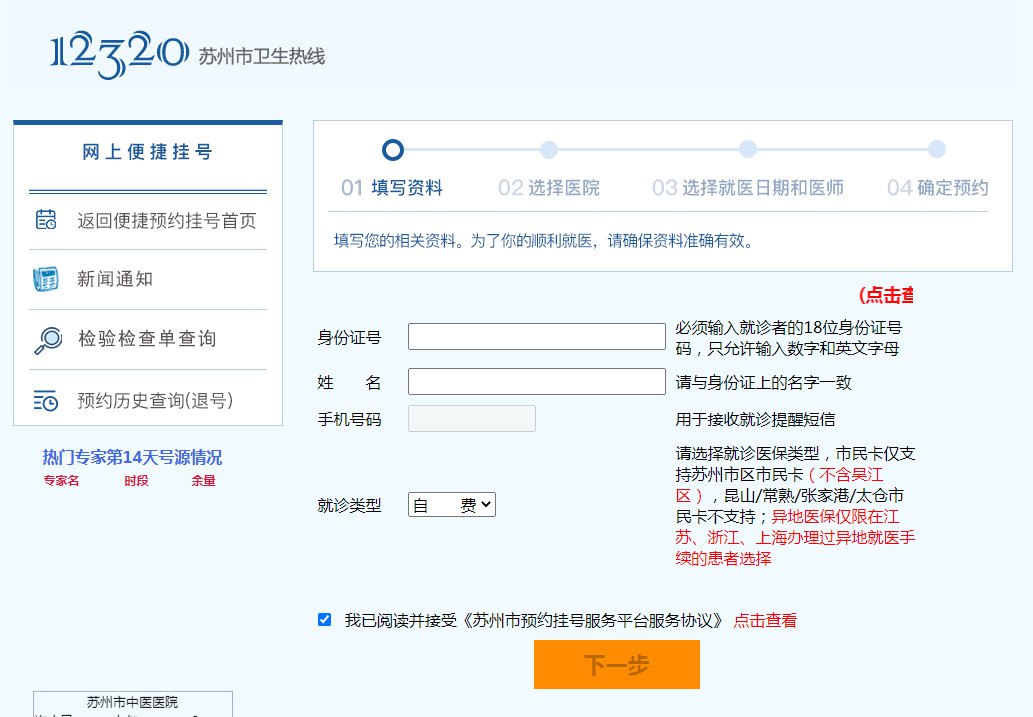Click the red 点击查看 link
This screenshot has height=717, width=1033.
765,620
